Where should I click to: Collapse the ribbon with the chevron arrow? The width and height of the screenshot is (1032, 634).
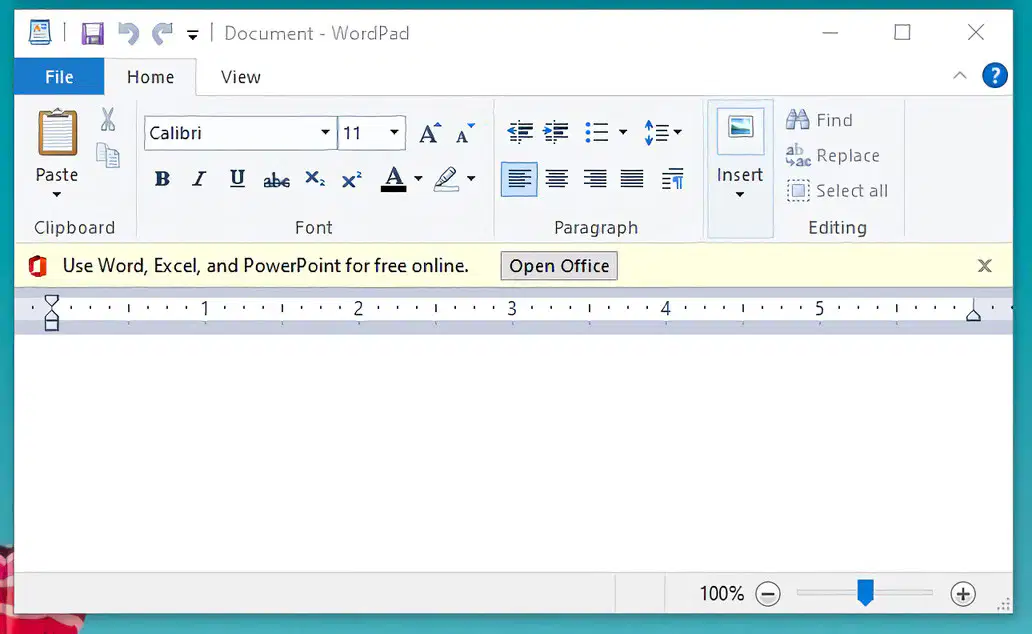(x=960, y=76)
